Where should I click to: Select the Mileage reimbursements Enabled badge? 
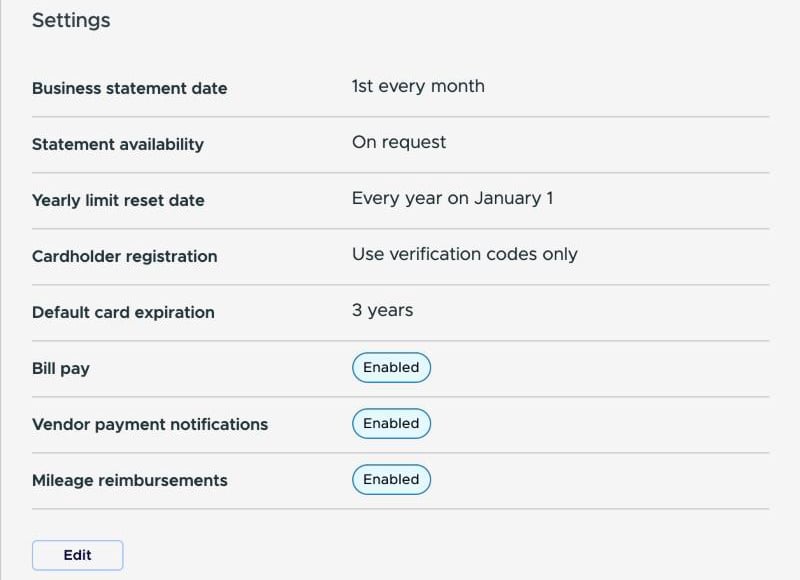[391, 480]
